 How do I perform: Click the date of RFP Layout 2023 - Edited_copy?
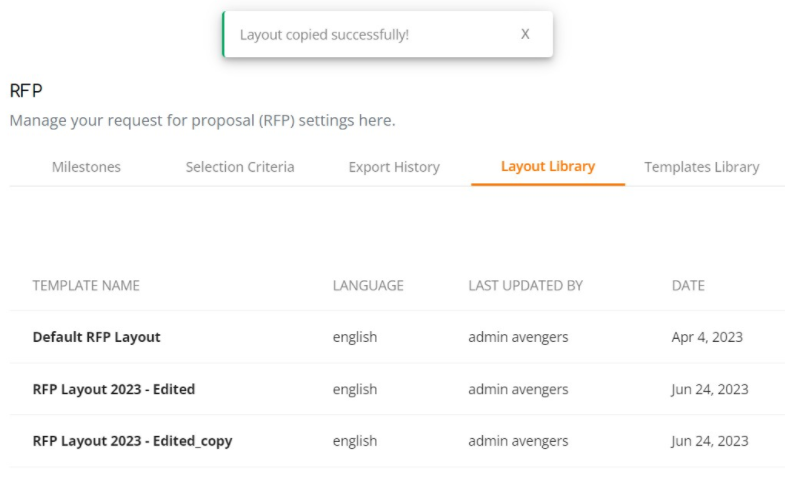[710, 441]
